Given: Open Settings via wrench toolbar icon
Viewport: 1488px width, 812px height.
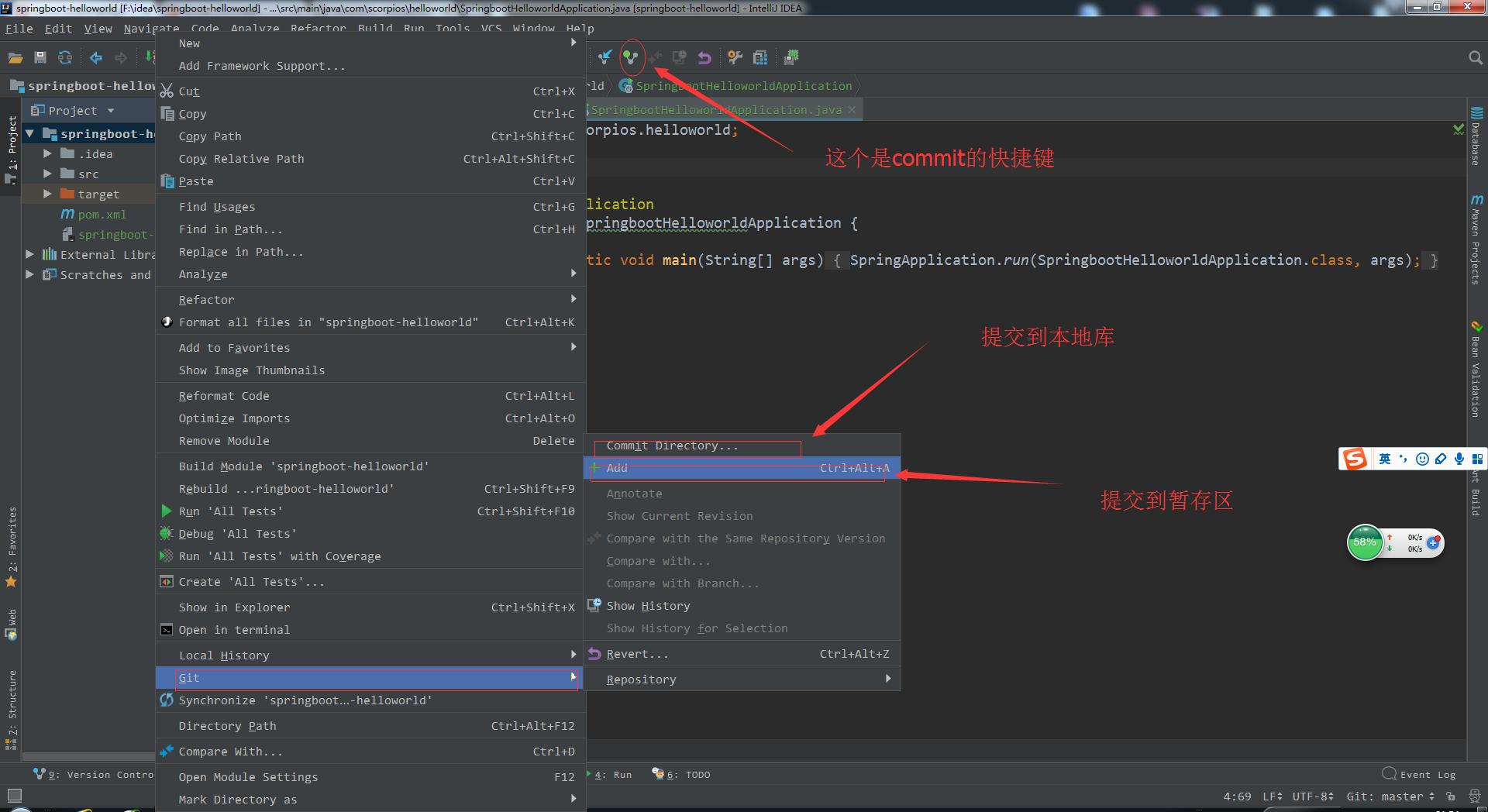Looking at the screenshot, I should pyautogui.click(x=735, y=57).
